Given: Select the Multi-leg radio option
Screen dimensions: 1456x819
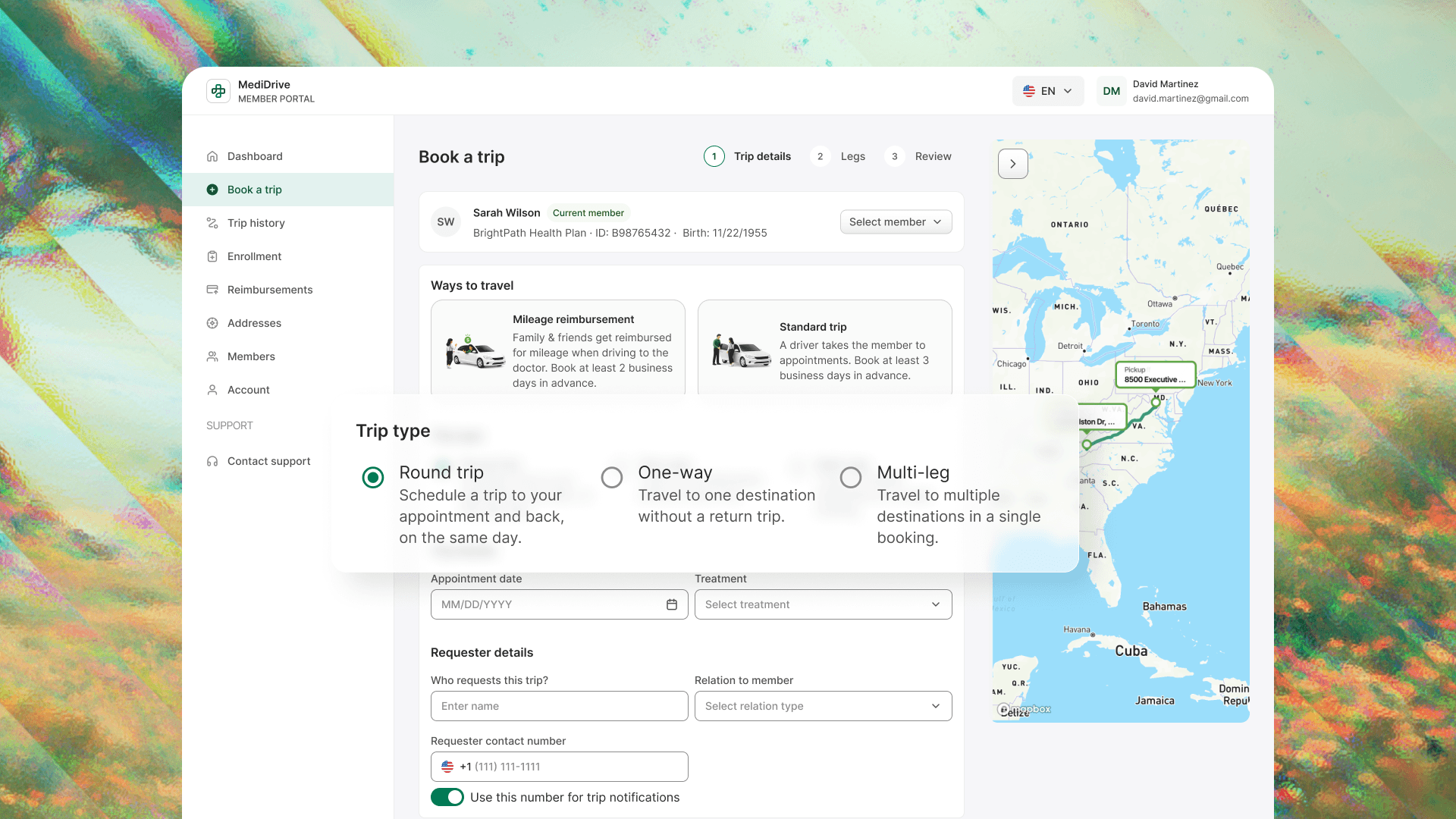Looking at the screenshot, I should 851,477.
